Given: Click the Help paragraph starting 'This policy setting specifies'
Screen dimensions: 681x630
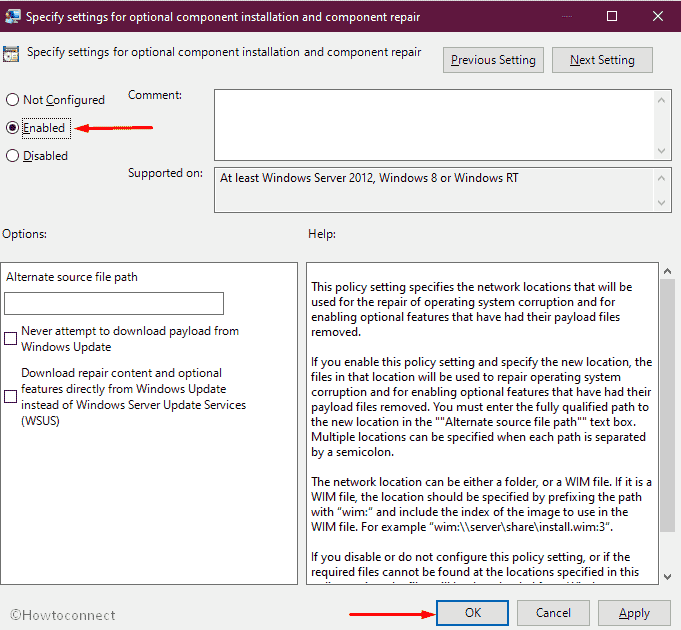Looking at the screenshot, I should (x=472, y=310).
